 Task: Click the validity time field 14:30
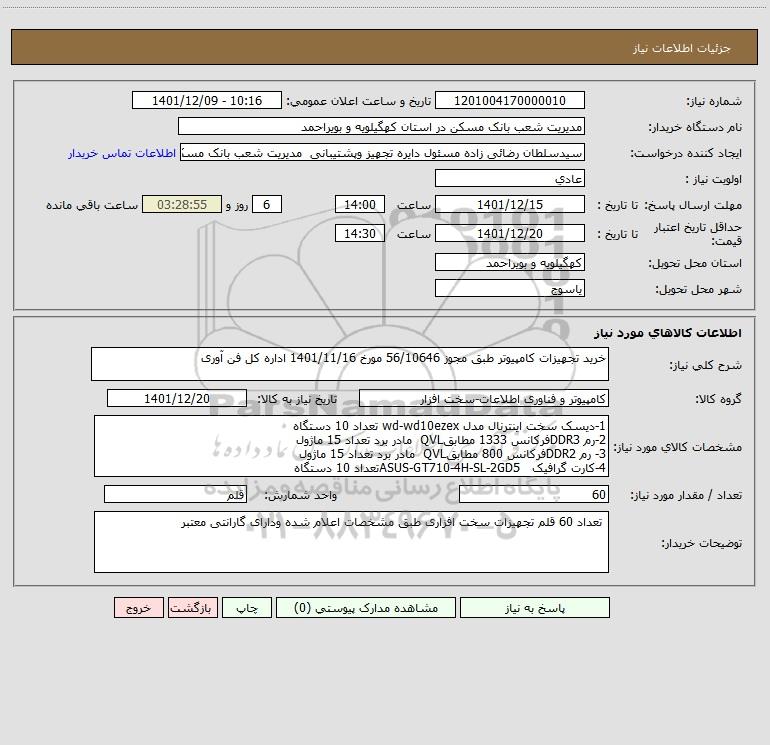point(359,233)
